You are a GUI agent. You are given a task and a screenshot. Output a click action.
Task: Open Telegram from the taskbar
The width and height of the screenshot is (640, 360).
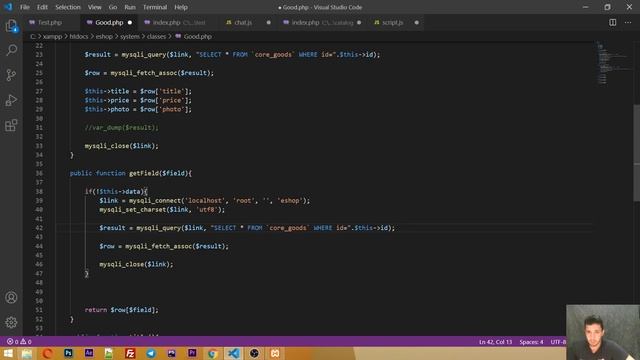(x=151, y=353)
